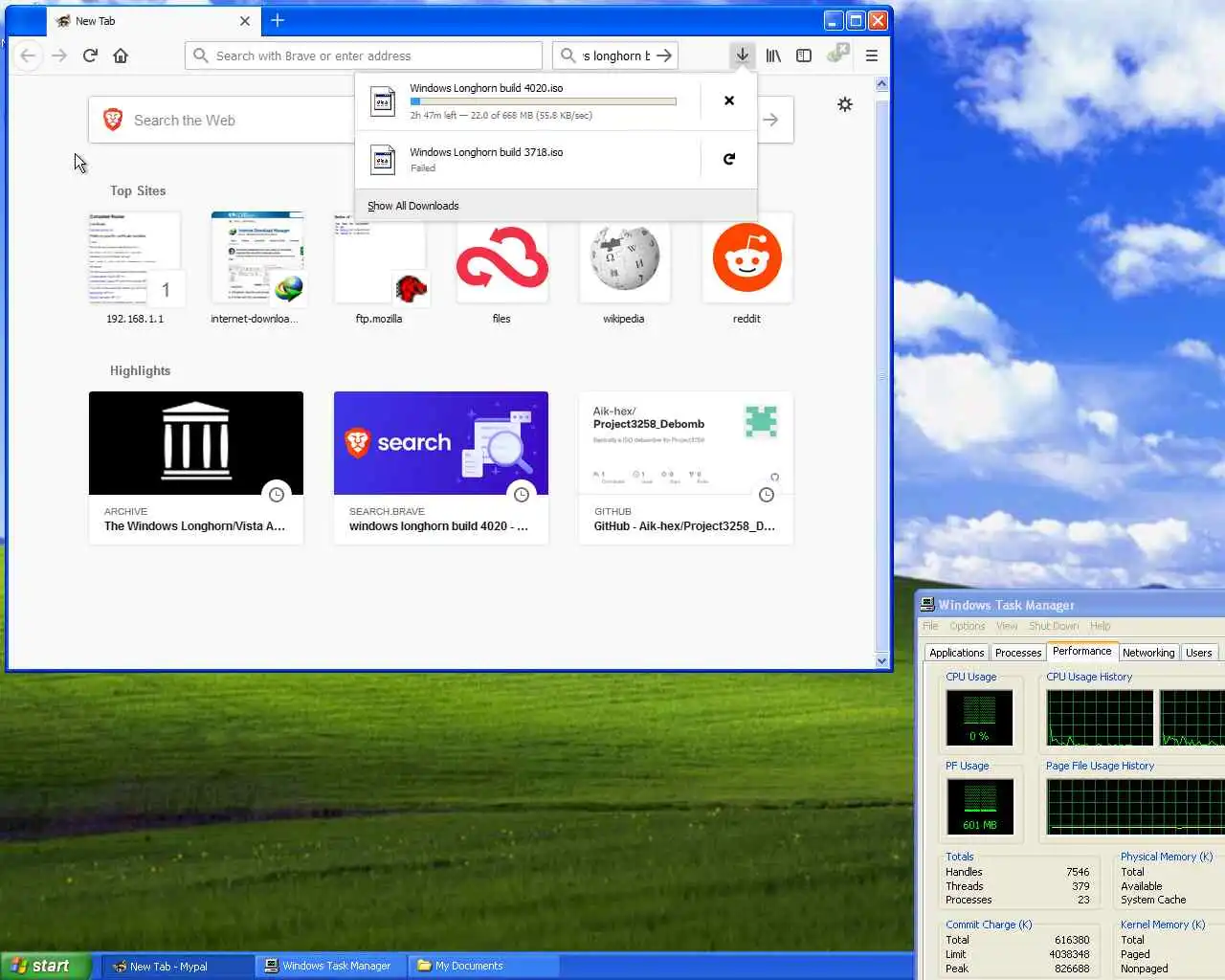Switch to Processes tab in Task Manager
The image size is (1225, 980).
click(1018, 653)
